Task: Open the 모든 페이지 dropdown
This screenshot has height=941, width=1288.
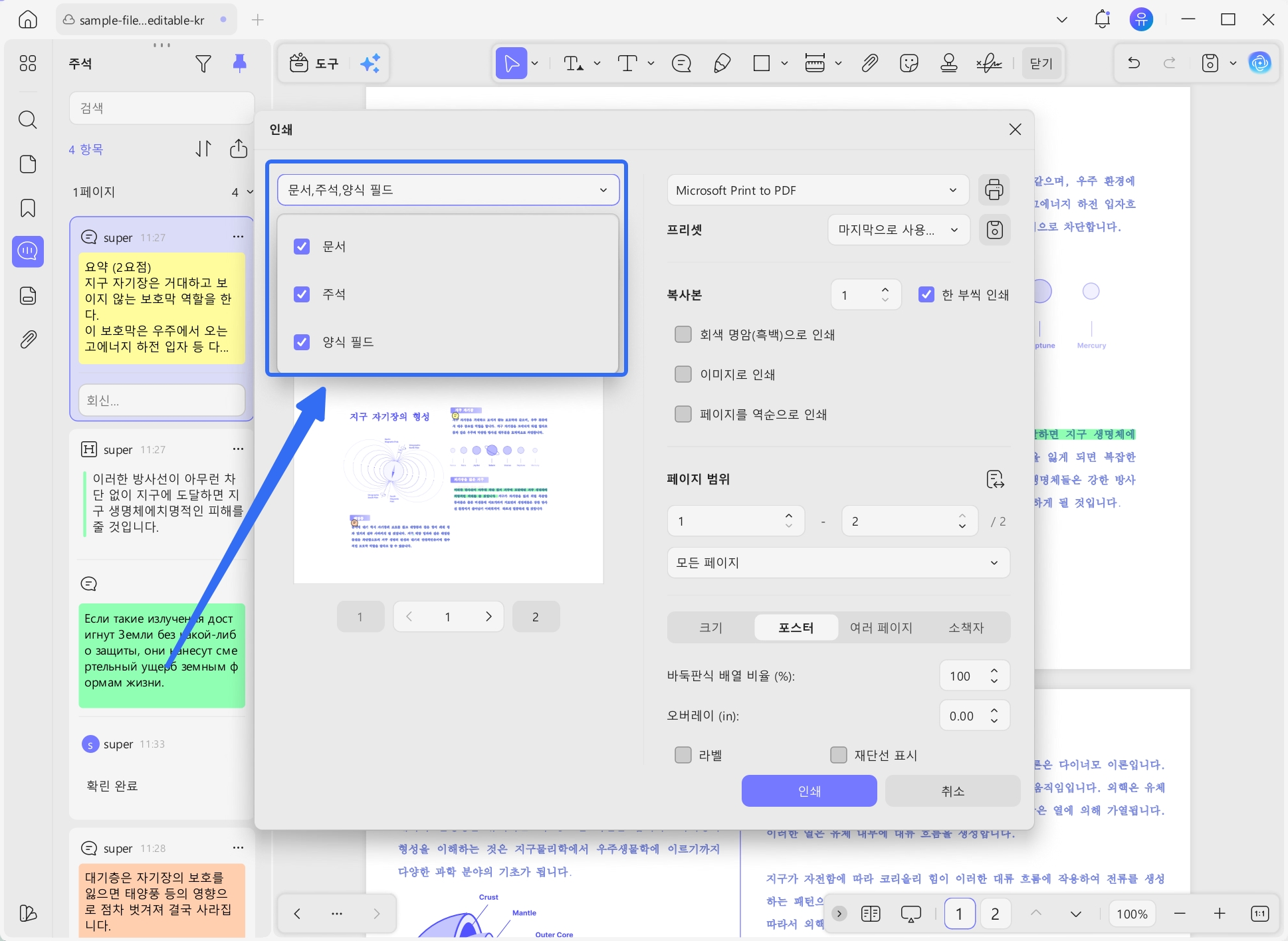Action: point(838,563)
